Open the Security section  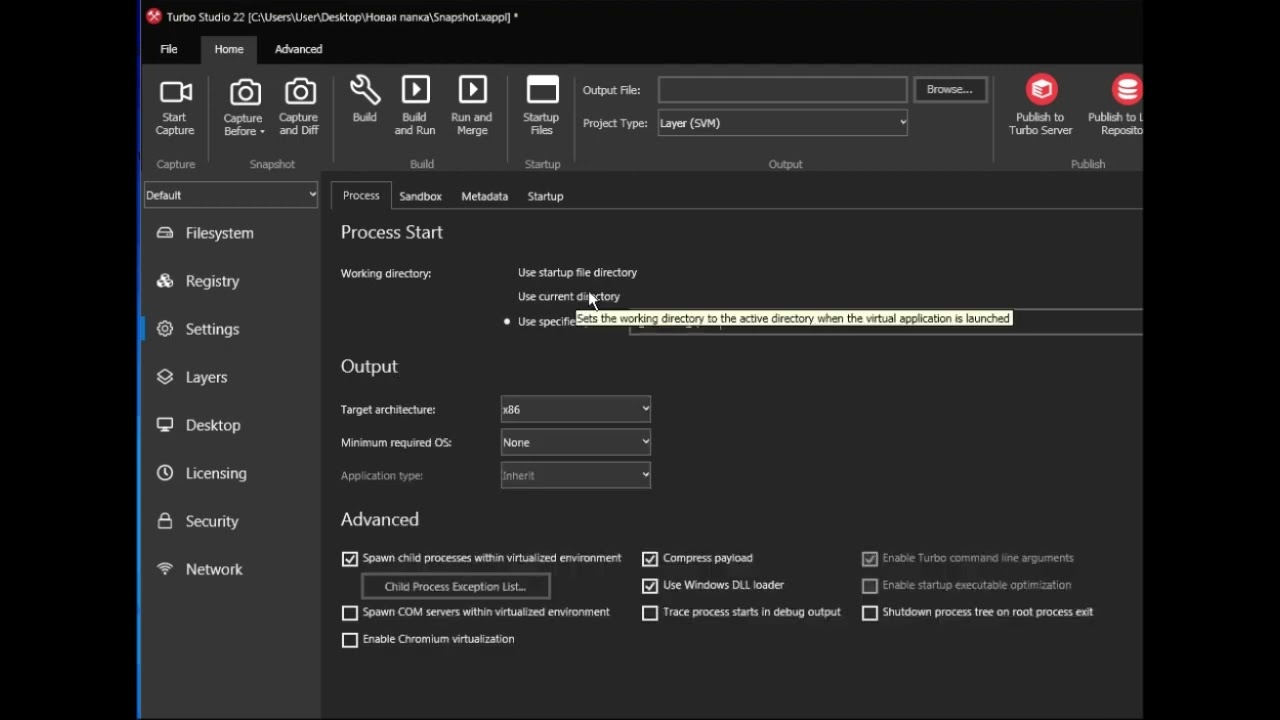212,521
